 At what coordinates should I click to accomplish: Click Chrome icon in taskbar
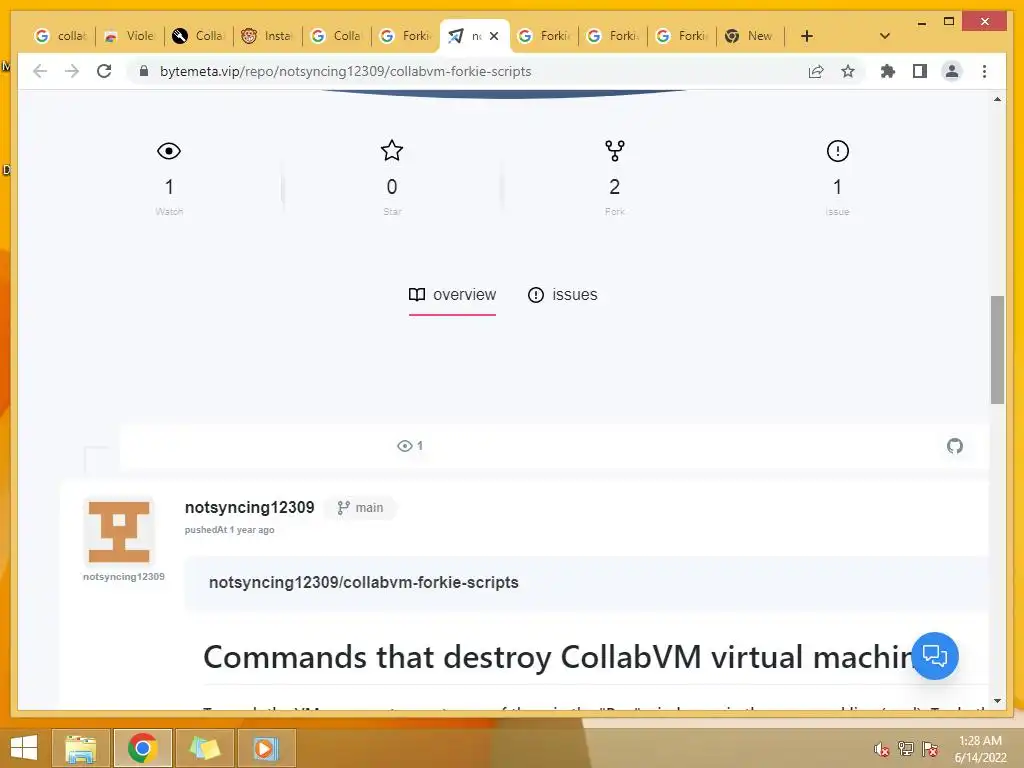pyautogui.click(x=142, y=748)
